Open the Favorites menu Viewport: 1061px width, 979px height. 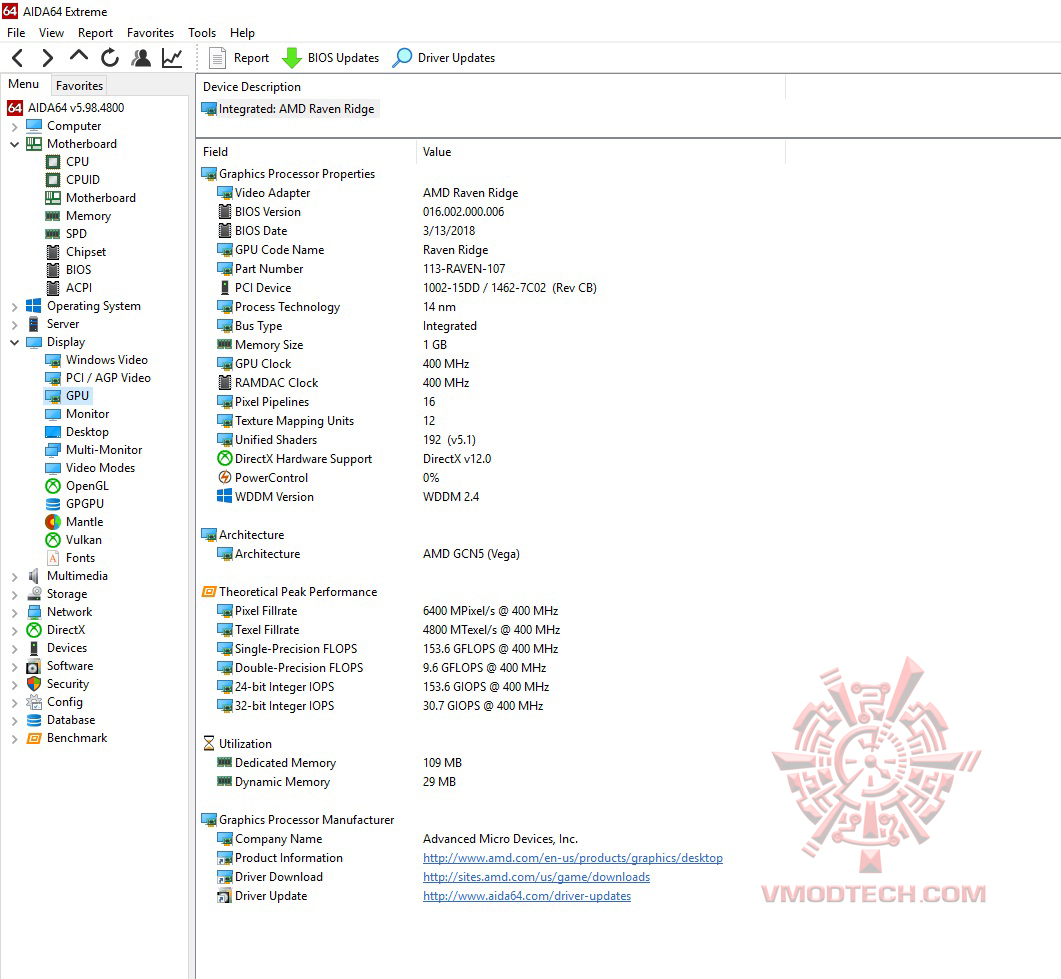point(150,32)
